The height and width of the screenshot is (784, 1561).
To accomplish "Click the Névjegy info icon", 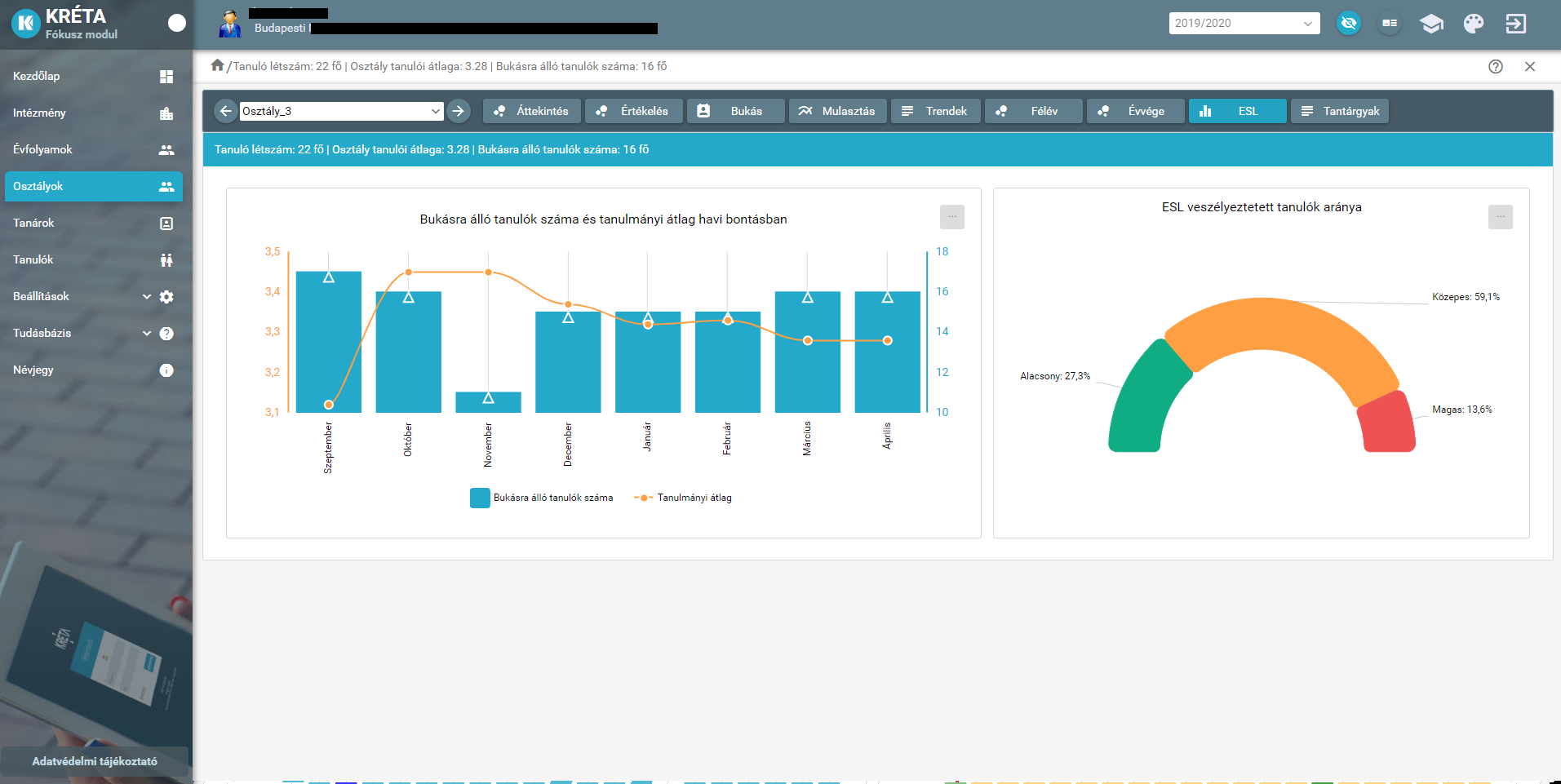I will (166, 370).
